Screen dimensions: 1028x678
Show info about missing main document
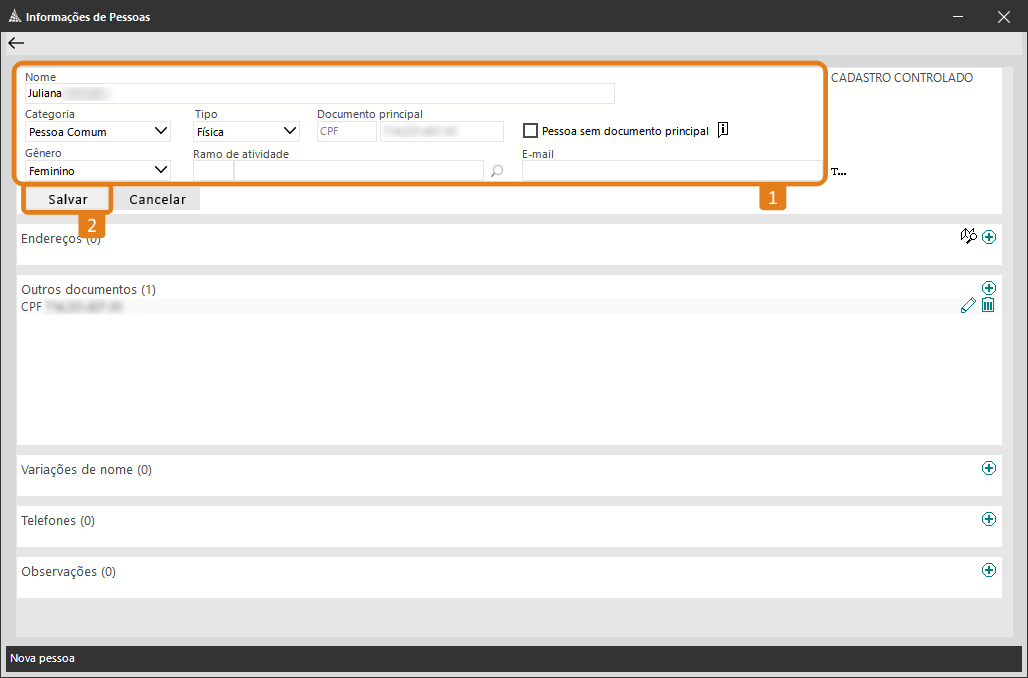[x=723, y=130]
